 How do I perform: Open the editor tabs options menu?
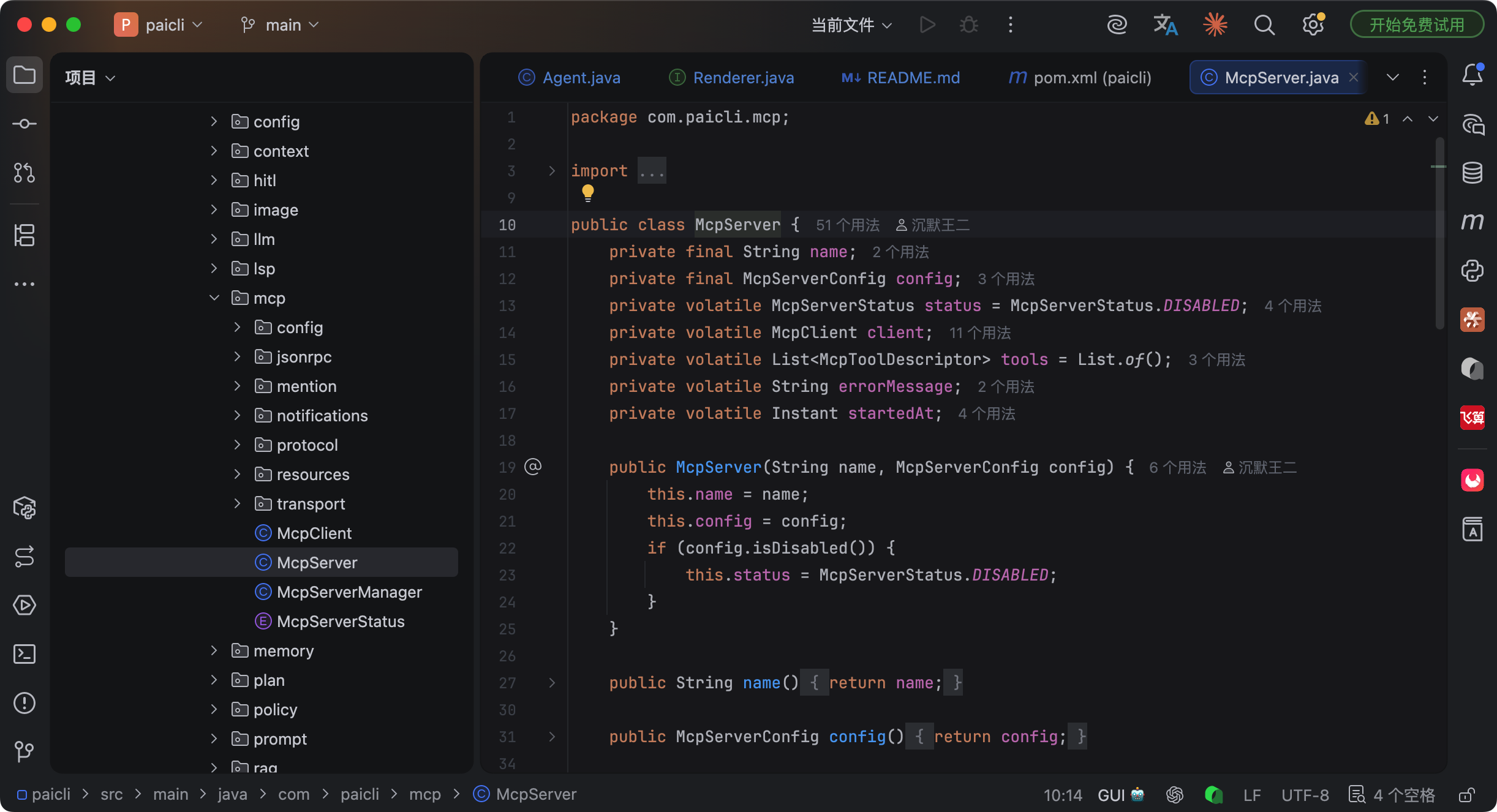coord(1425,77)
